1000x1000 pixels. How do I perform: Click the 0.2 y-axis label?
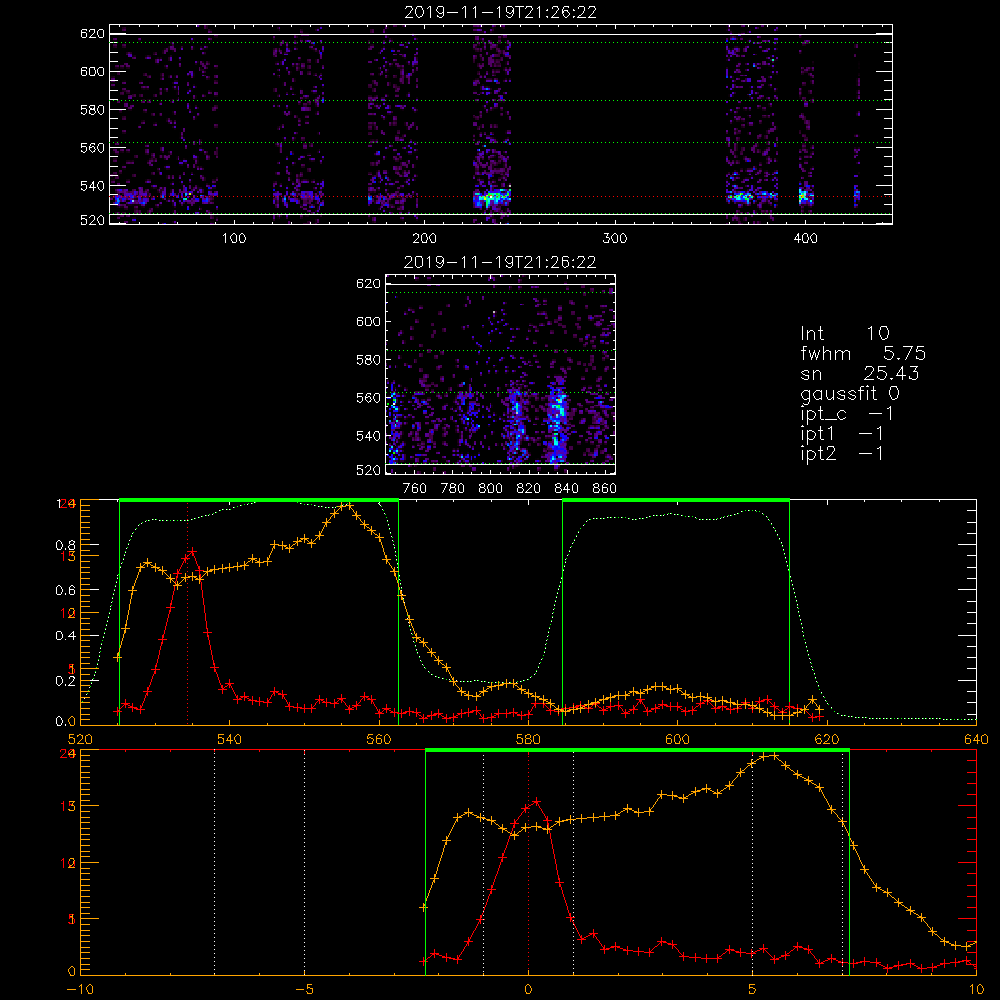pos(66,681)
